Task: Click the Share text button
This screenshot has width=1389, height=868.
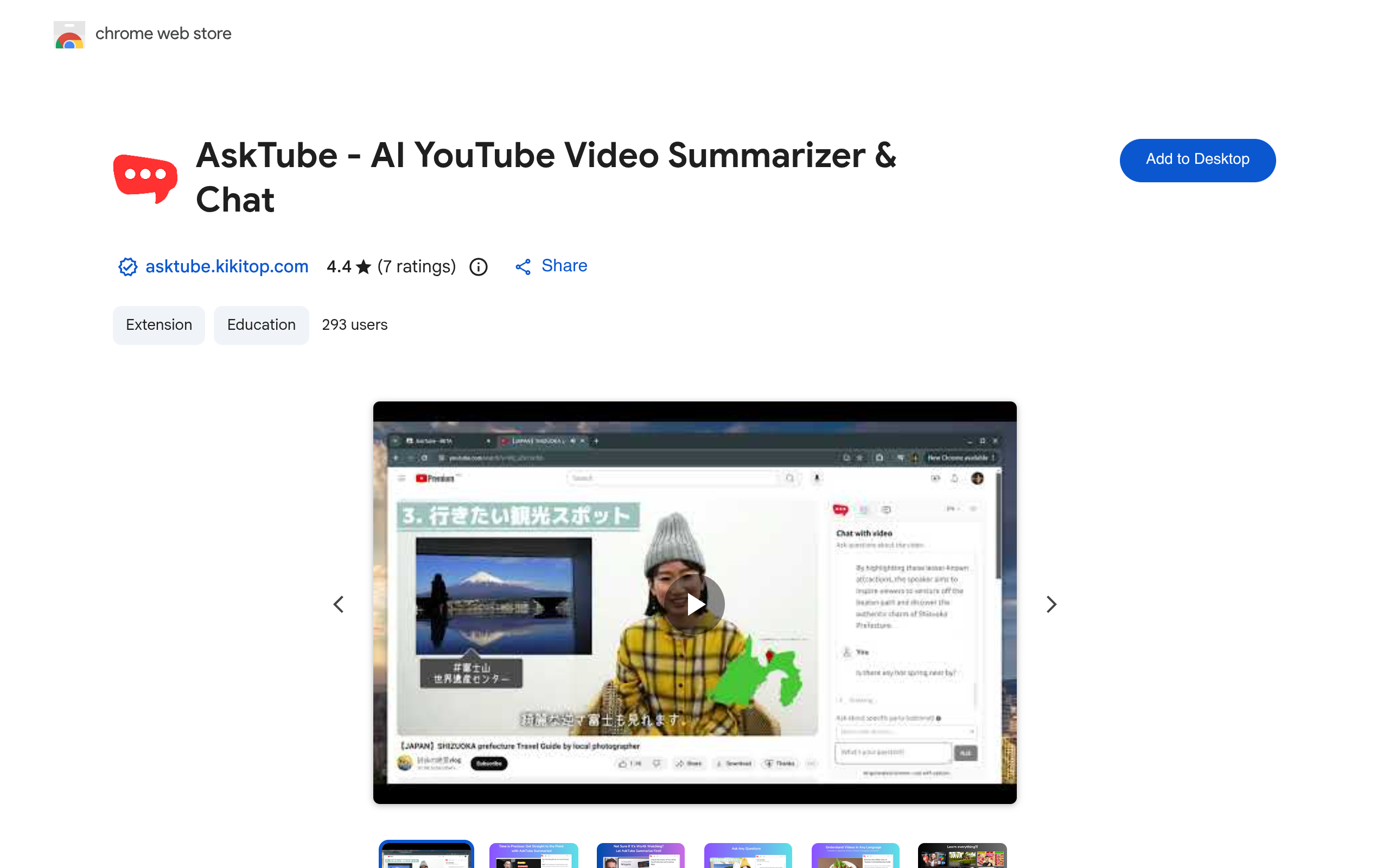Action: click(x=564, y=266)
